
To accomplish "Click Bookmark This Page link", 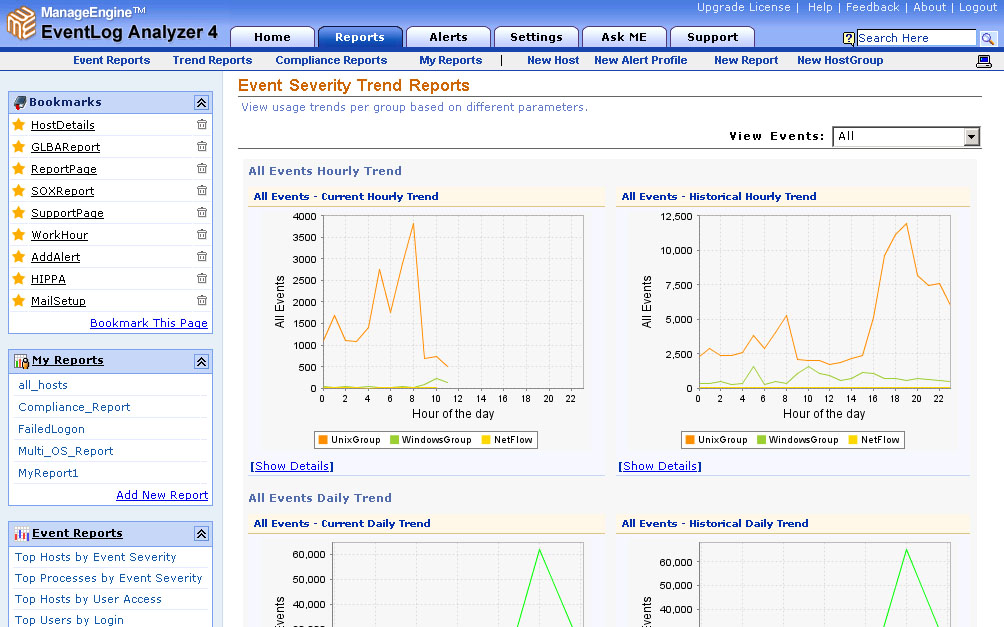I will point(149,323).
